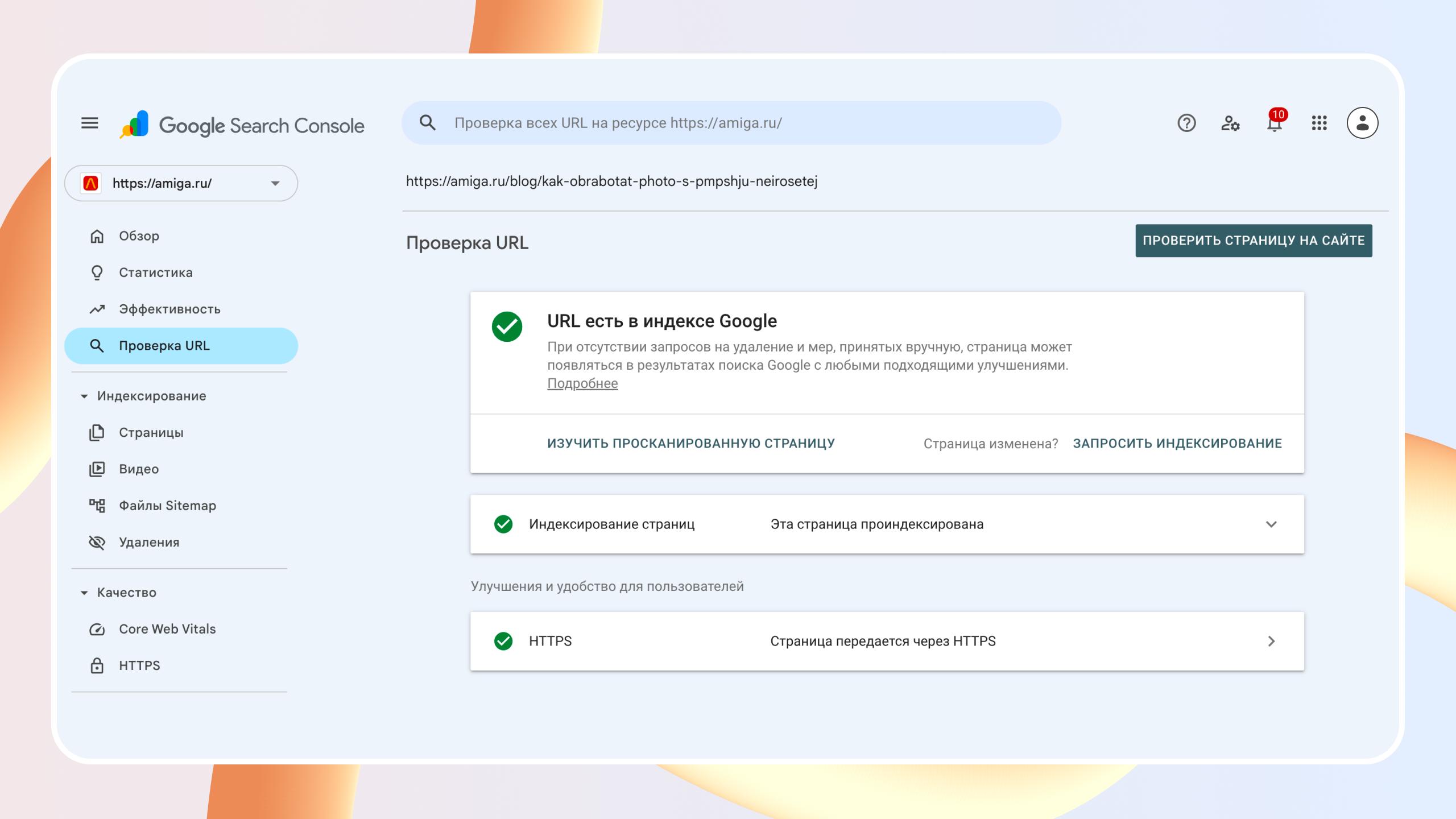Viewport: 1456px width, 819px height.
Task: Open Core Web Vitals report
Action: pos(167,629)
